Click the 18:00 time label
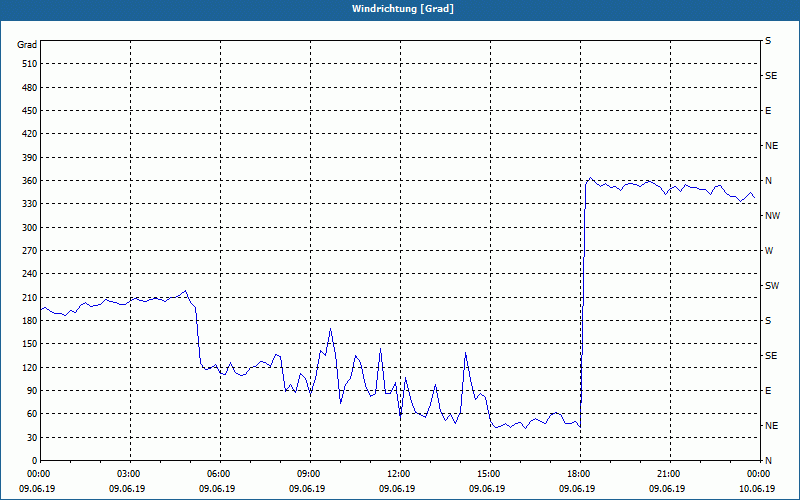 [577, 474]
